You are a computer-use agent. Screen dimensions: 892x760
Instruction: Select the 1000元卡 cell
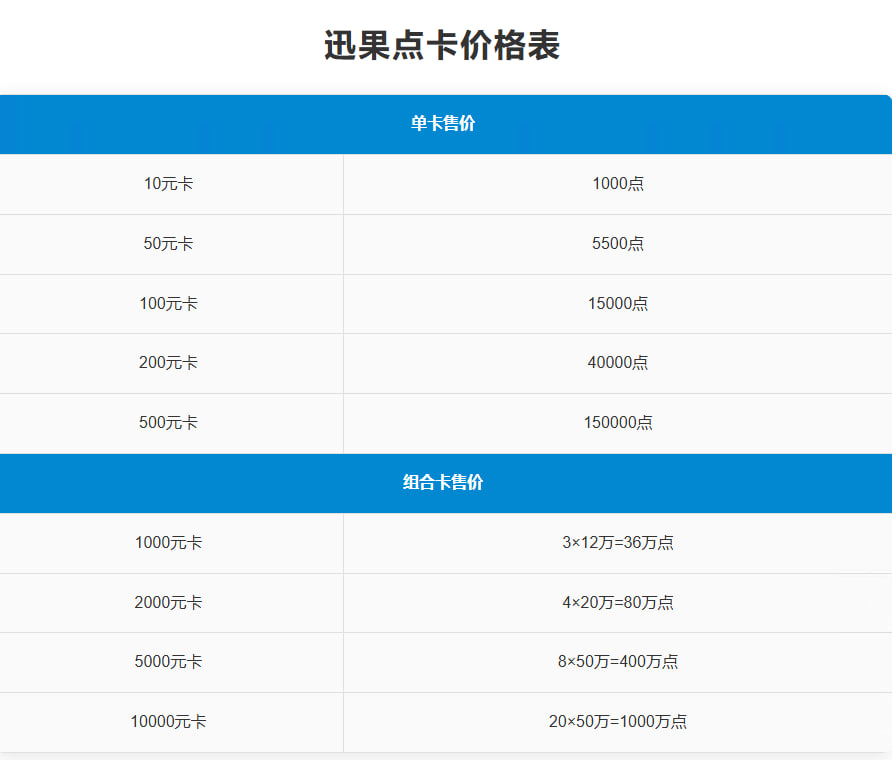click(x=171, y=543)
